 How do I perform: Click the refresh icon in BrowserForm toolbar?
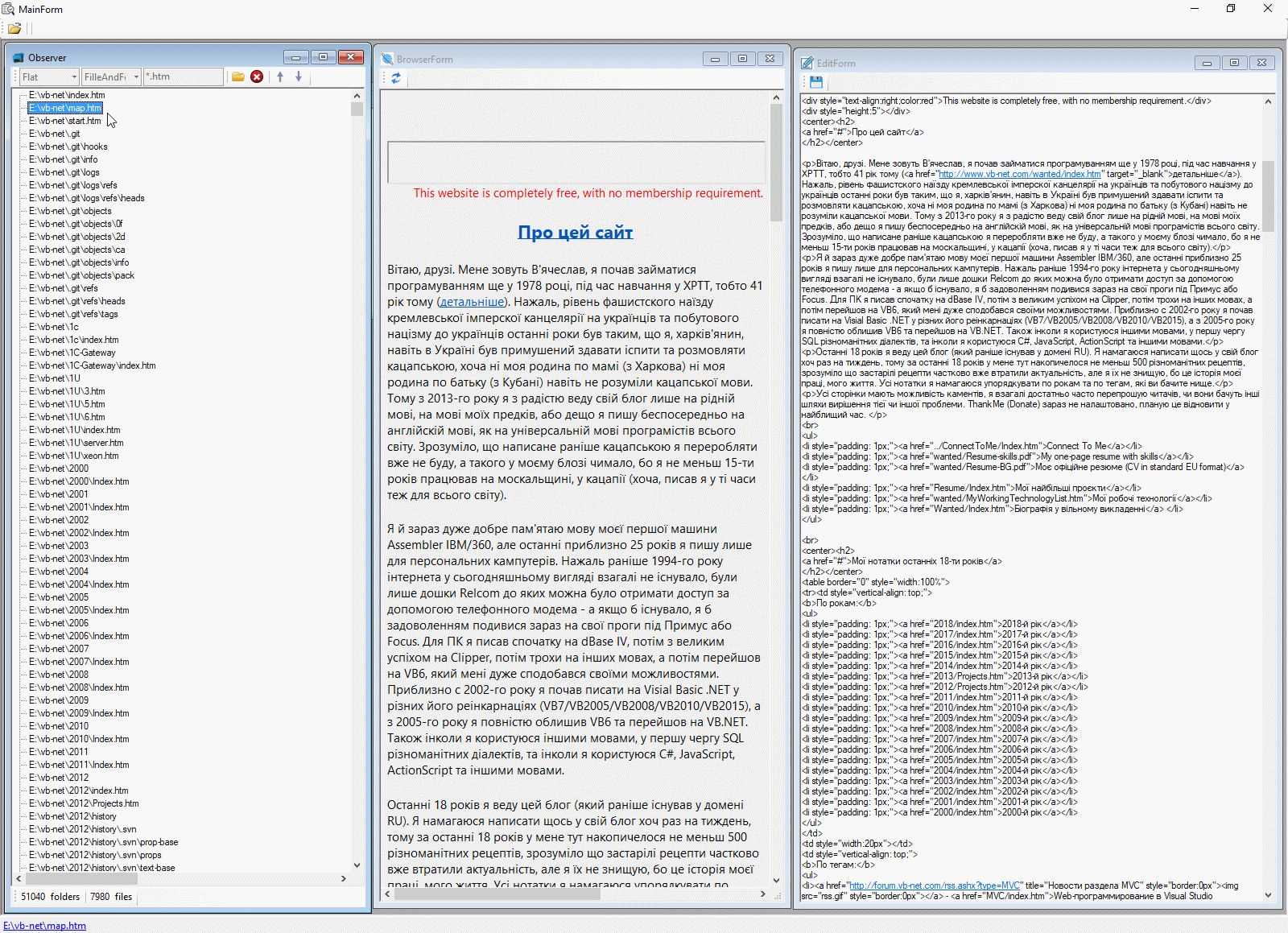pos(395,78)
